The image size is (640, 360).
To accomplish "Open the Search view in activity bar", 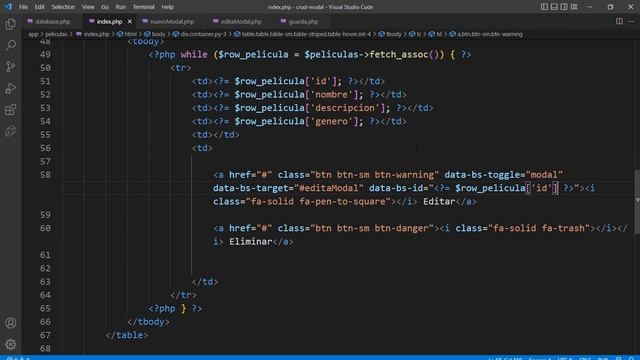I will pyautogui.click(x=11, y=45).
